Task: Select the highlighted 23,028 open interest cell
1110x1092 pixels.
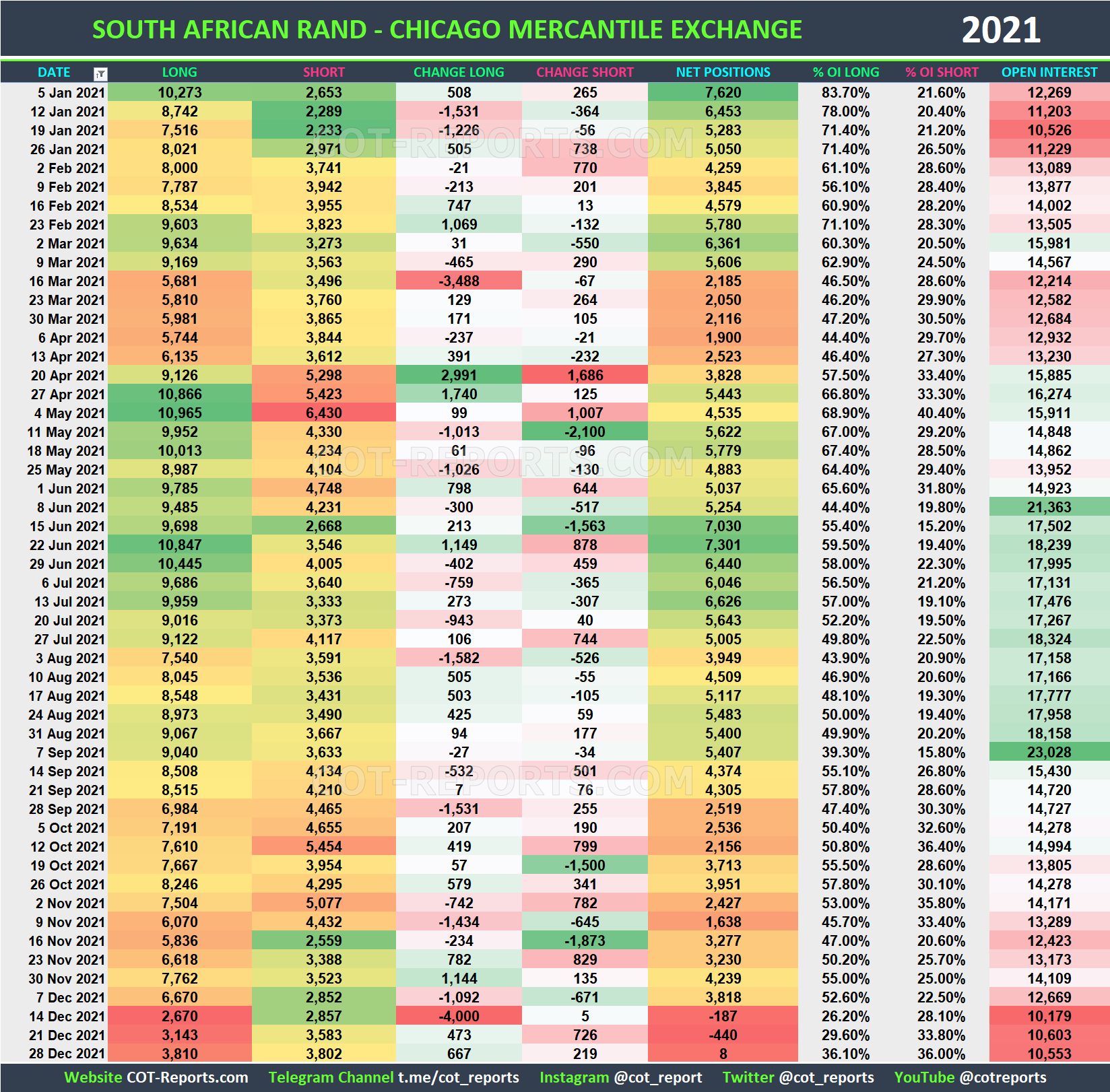Action: (x=1048, y=752)
